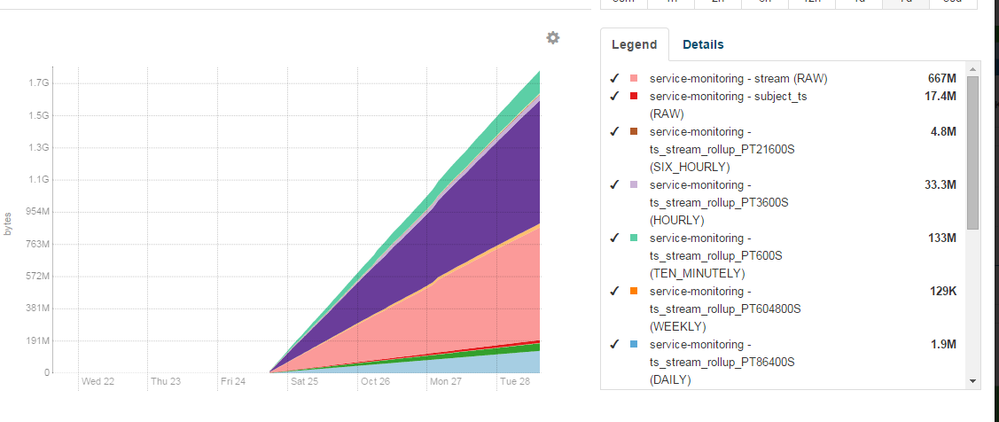Click the legend panel scrollbar thumb

click(972, 152)
